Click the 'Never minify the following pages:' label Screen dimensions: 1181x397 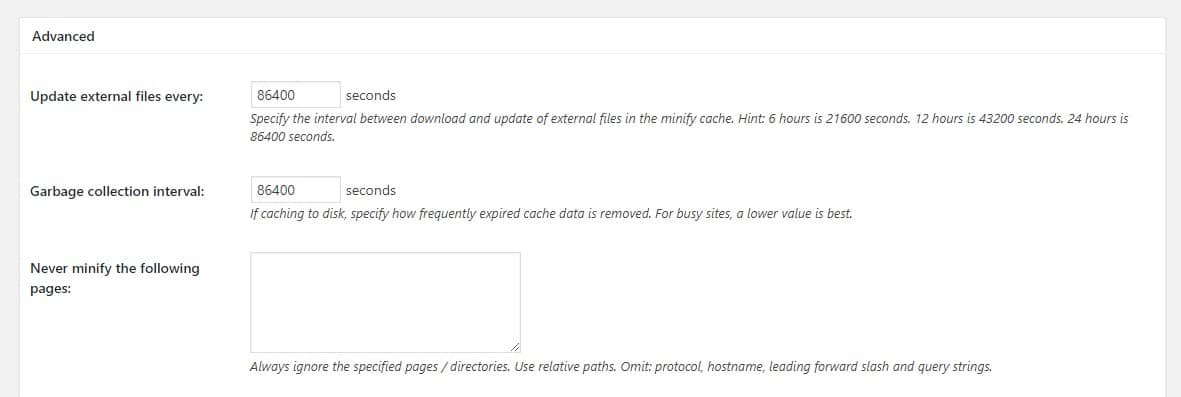pyautogui.click(x=114, y=279)
